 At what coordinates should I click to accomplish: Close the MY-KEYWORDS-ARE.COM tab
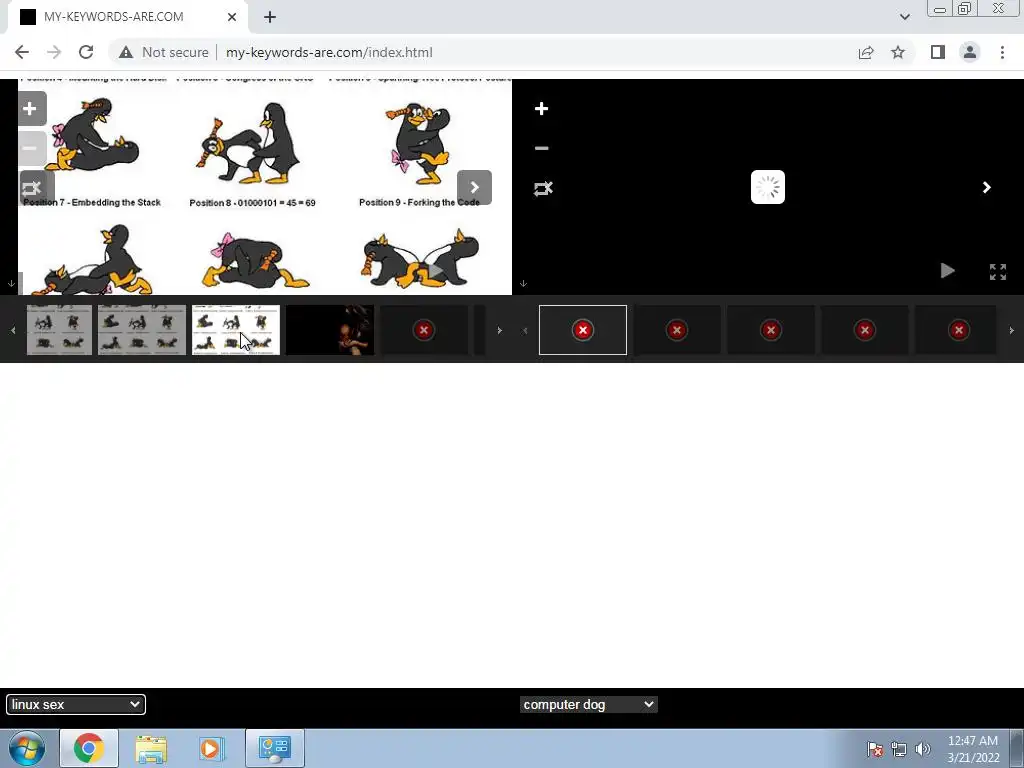(232, 17)
